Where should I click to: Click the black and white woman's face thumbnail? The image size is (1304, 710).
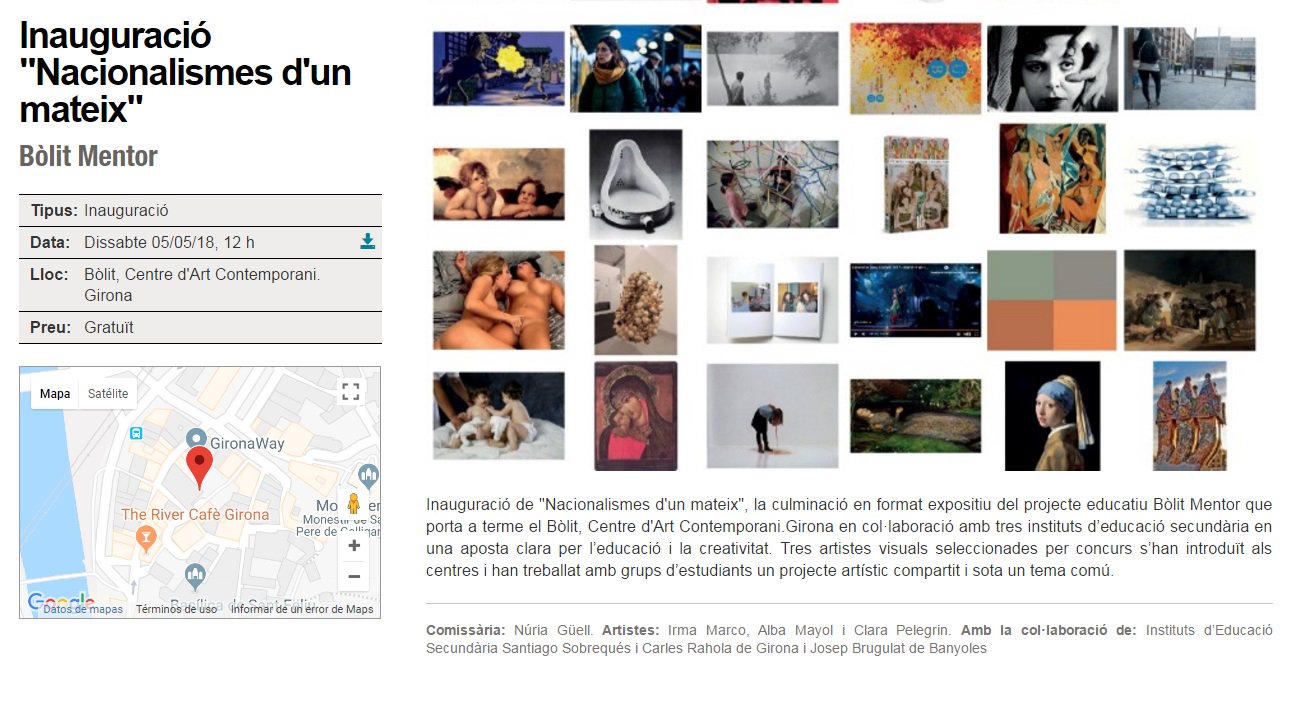click(x=1052, y=68)
